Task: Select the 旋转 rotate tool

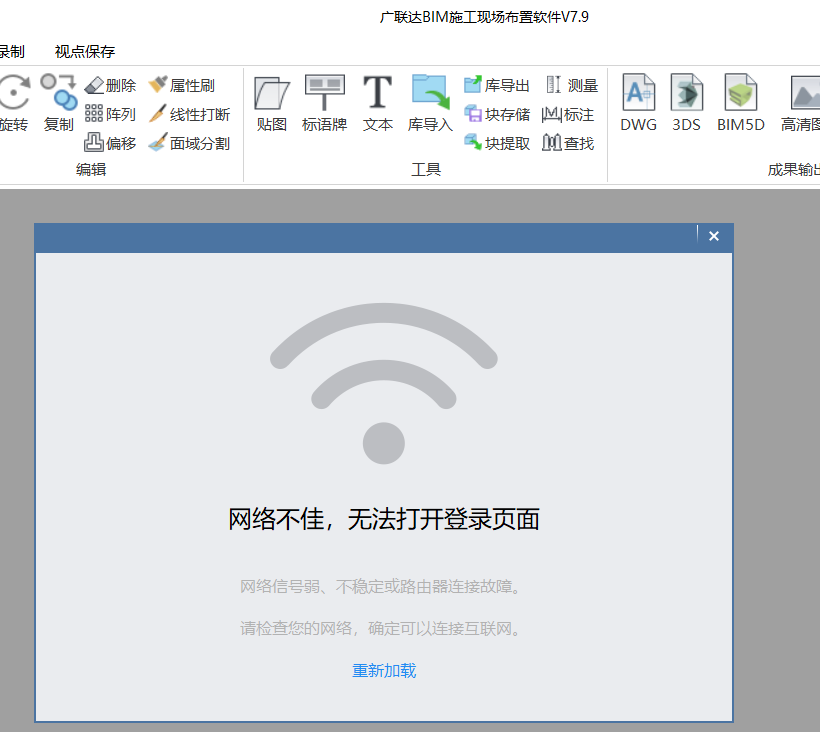Action: [x=14, y=103]
